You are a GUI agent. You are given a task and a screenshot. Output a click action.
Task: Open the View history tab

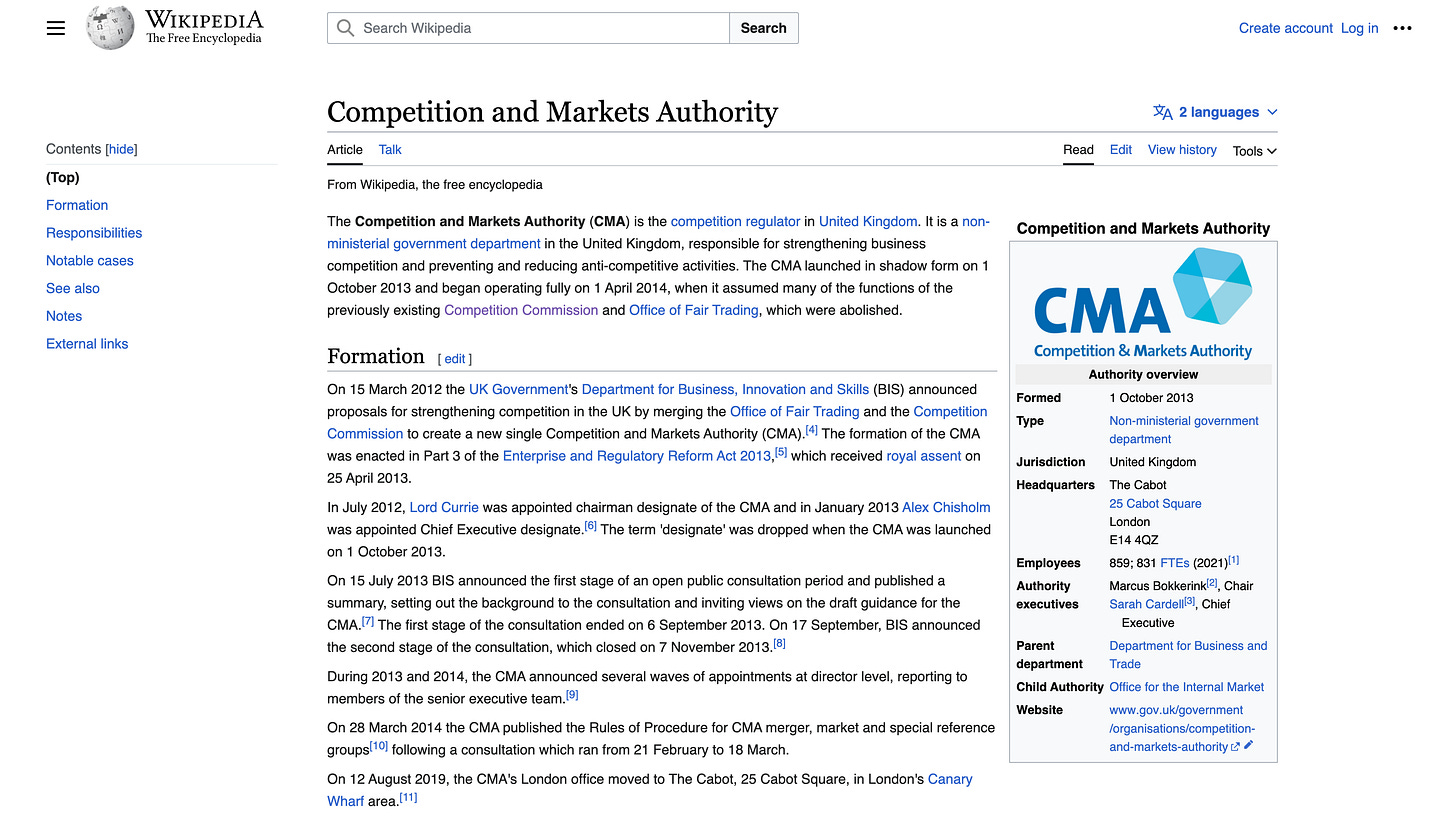click(x=1182, y=150)
